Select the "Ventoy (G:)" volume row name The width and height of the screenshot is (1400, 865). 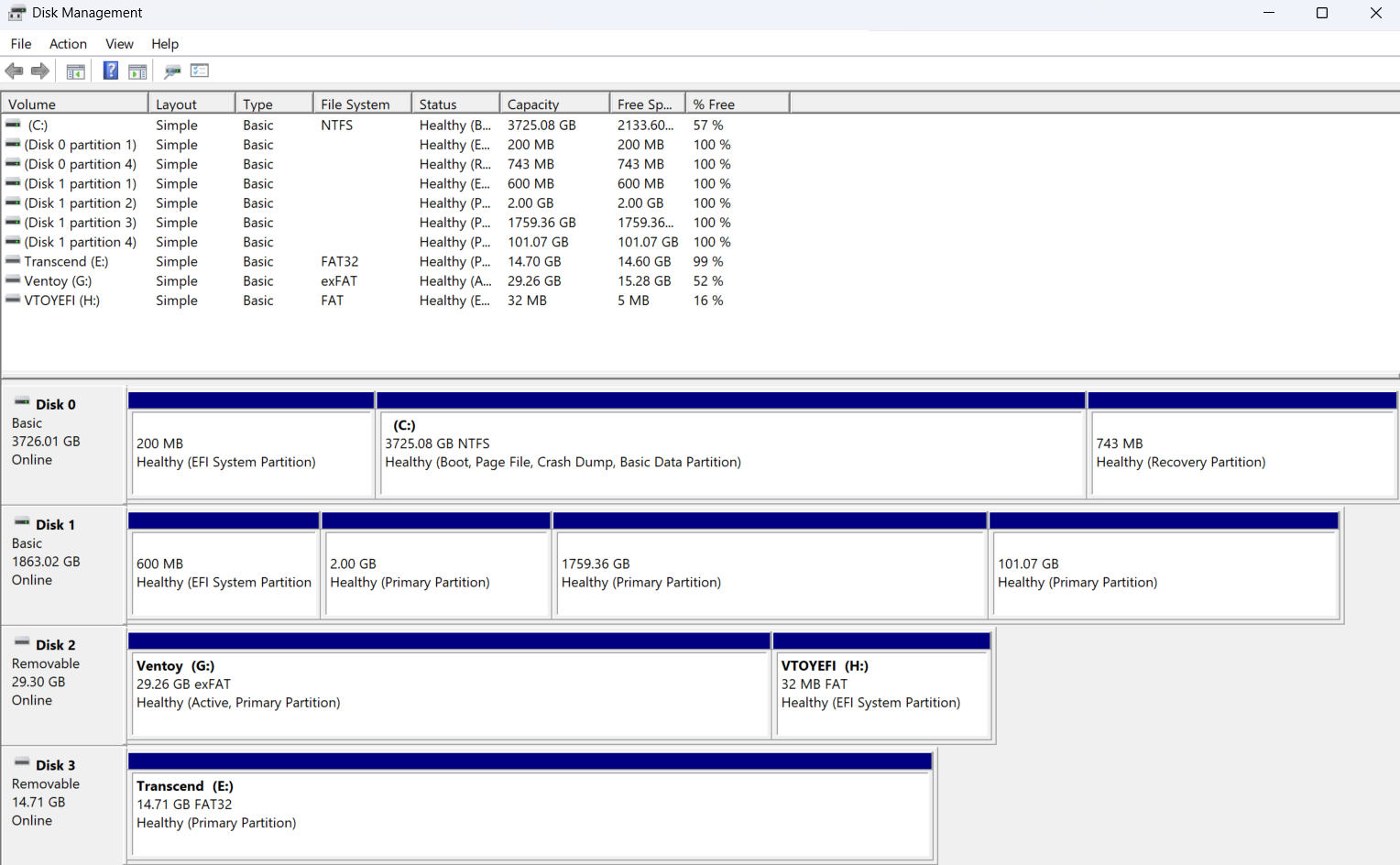(x=58, y=280)
